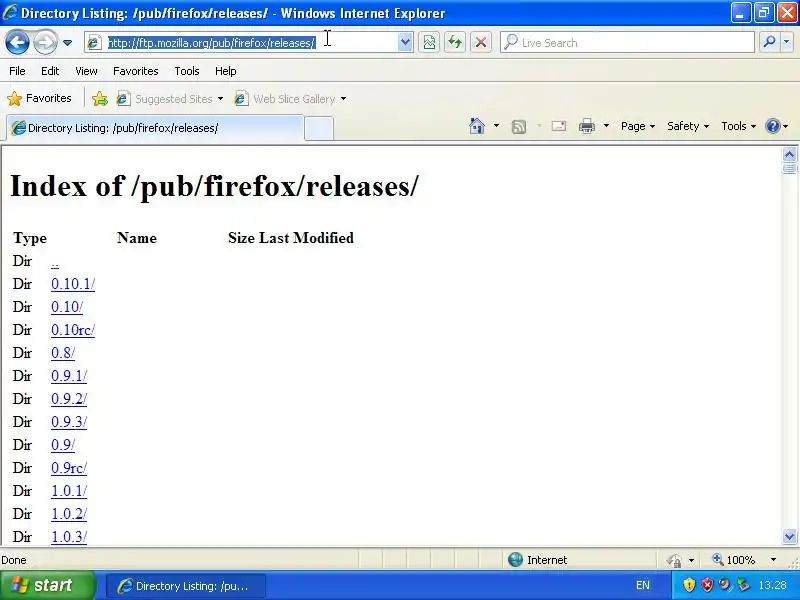Click the Refresh page icon

pos(455,43)
